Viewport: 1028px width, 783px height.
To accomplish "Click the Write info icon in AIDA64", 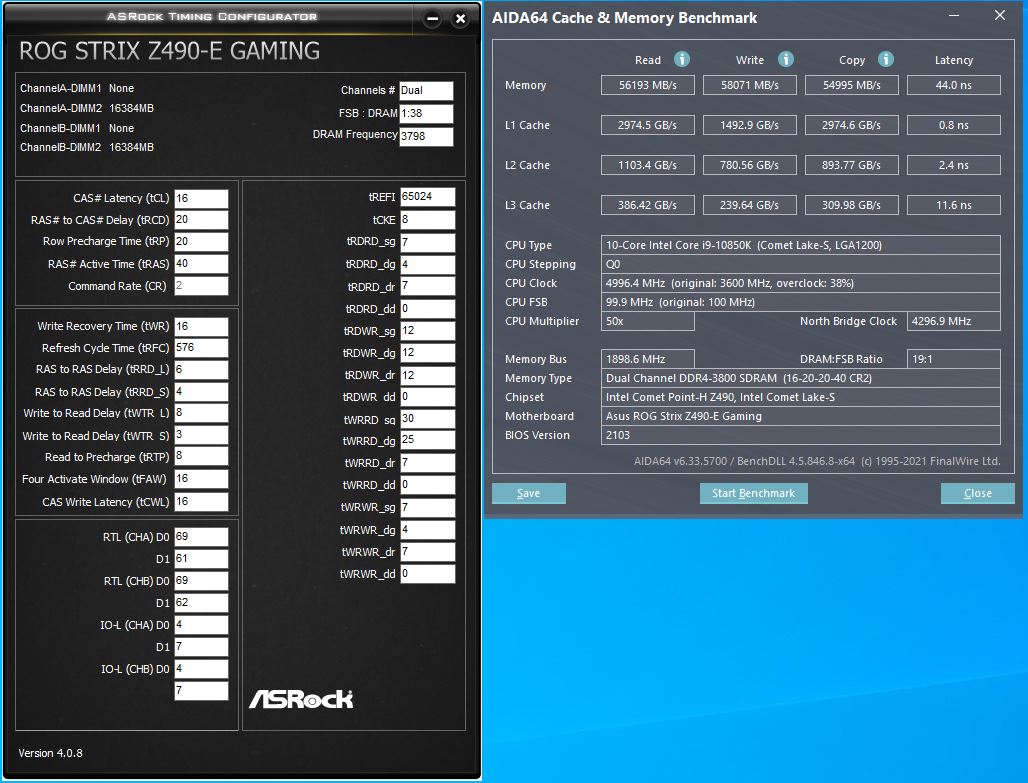I will 785,60.
